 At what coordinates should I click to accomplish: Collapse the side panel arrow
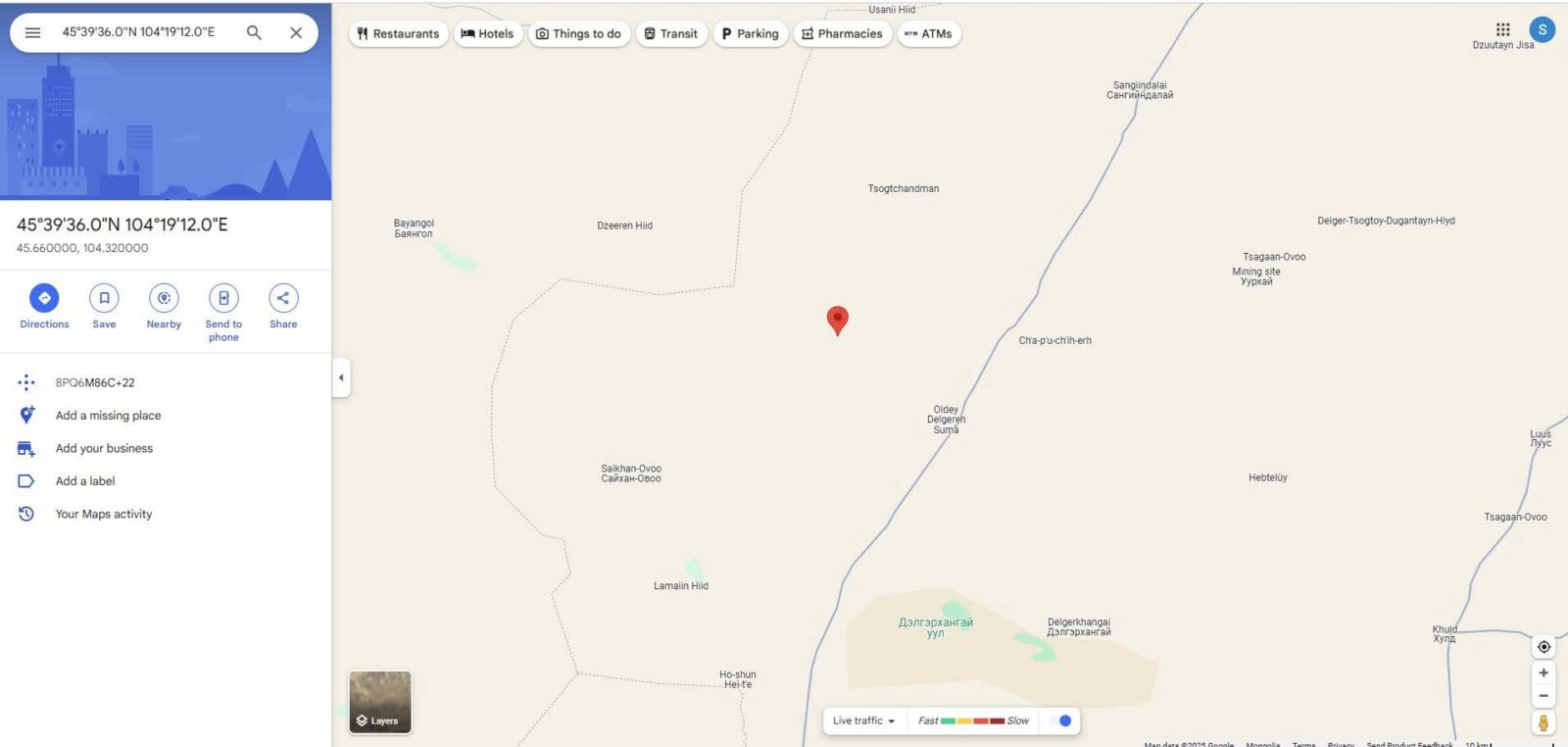point(341,377)
